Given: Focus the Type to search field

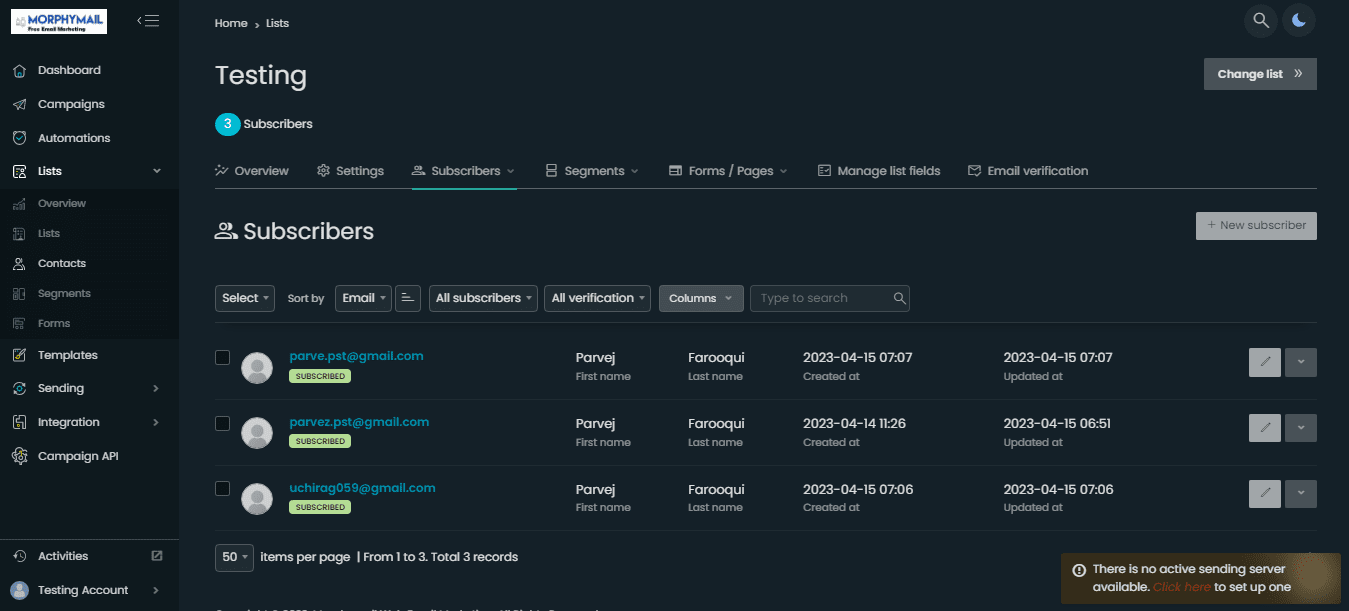Looking at the screenshot, I should (x=830, y=298).
